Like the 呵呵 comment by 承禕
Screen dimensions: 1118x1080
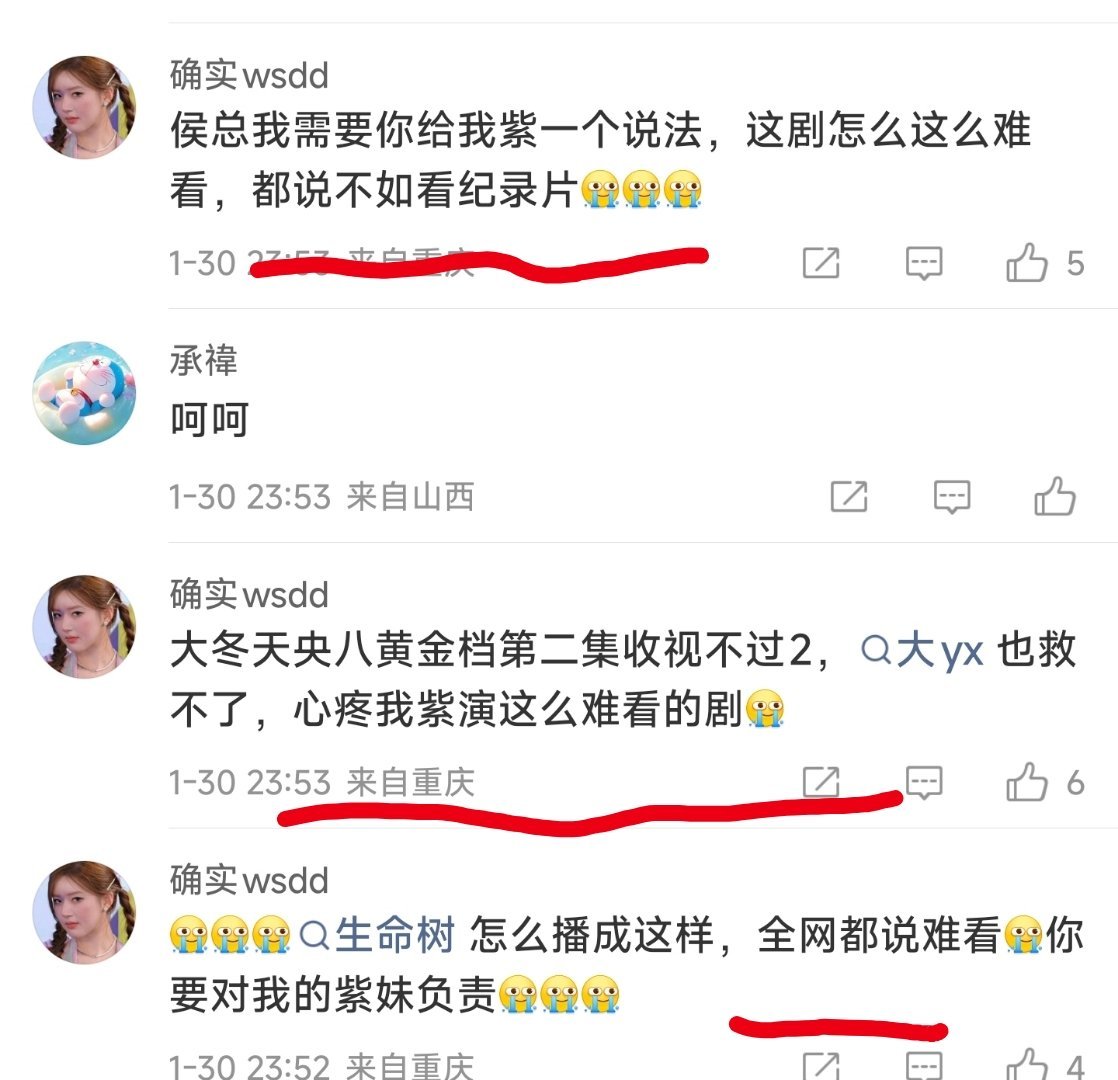point(1055,496)
